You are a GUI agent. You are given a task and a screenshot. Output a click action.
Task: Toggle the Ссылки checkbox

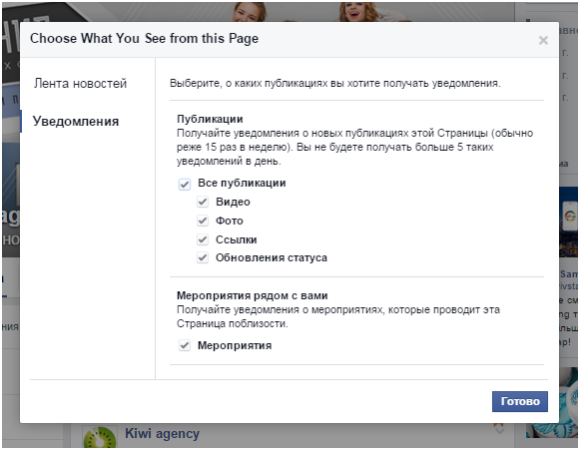202,240
